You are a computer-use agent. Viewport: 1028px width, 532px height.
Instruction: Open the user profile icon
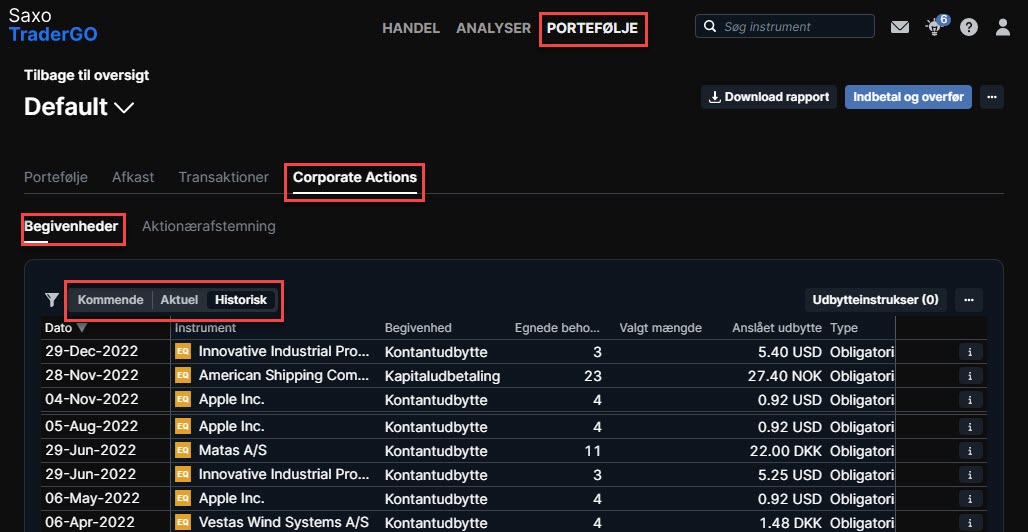(1002, 27)
